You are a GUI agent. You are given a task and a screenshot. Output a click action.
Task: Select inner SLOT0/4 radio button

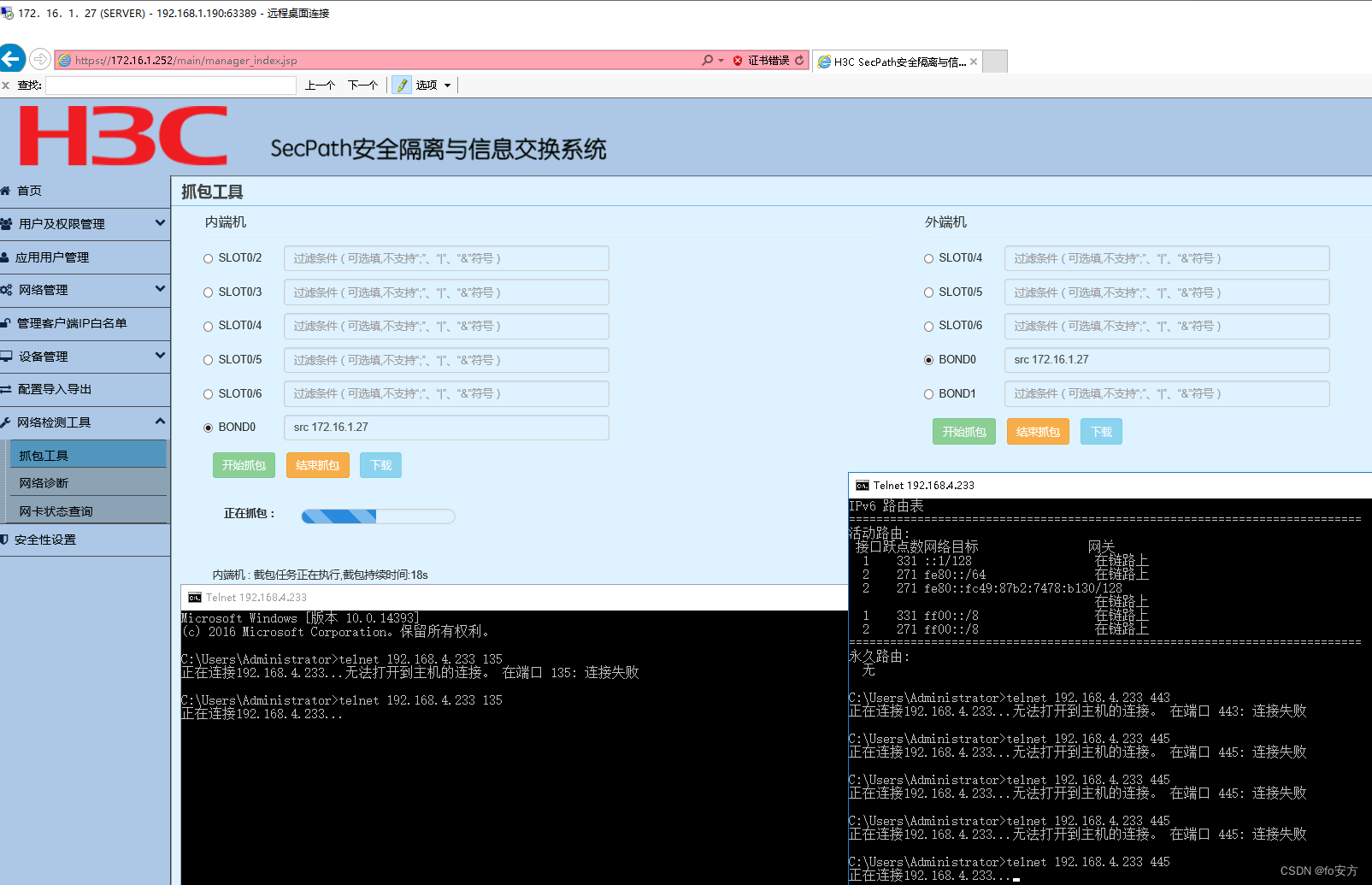(x=208, y=326)
